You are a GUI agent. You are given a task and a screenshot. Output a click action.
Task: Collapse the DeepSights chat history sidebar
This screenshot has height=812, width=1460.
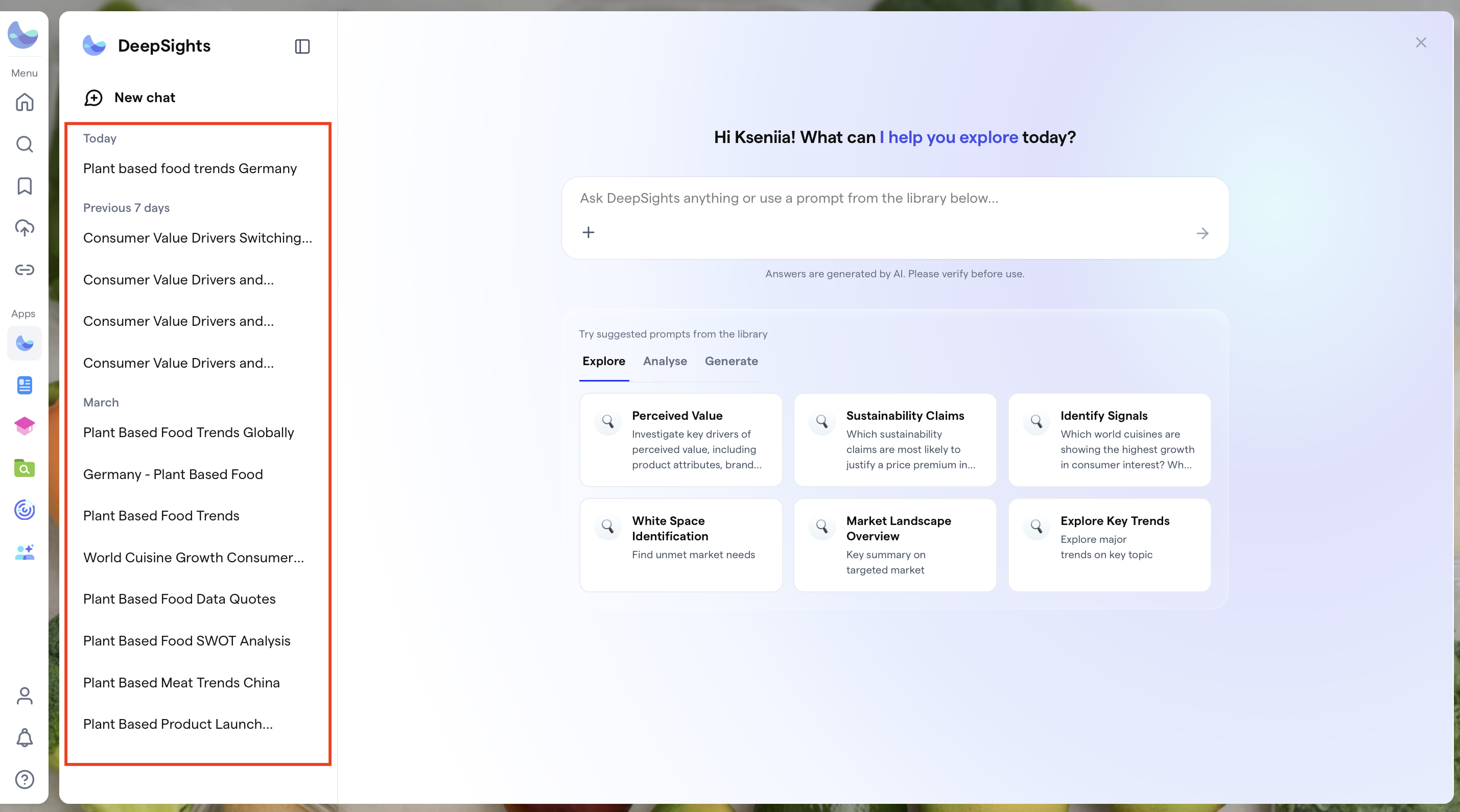pos(302,46)
